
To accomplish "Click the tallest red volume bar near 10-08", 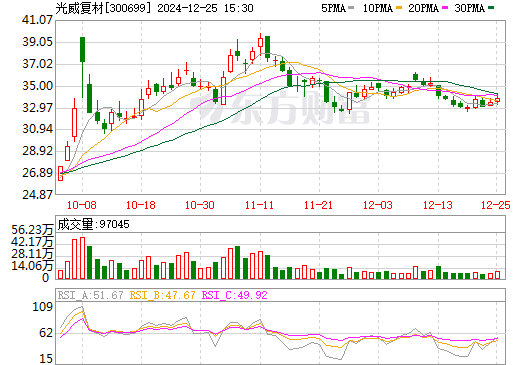I will tap(82, 258).
